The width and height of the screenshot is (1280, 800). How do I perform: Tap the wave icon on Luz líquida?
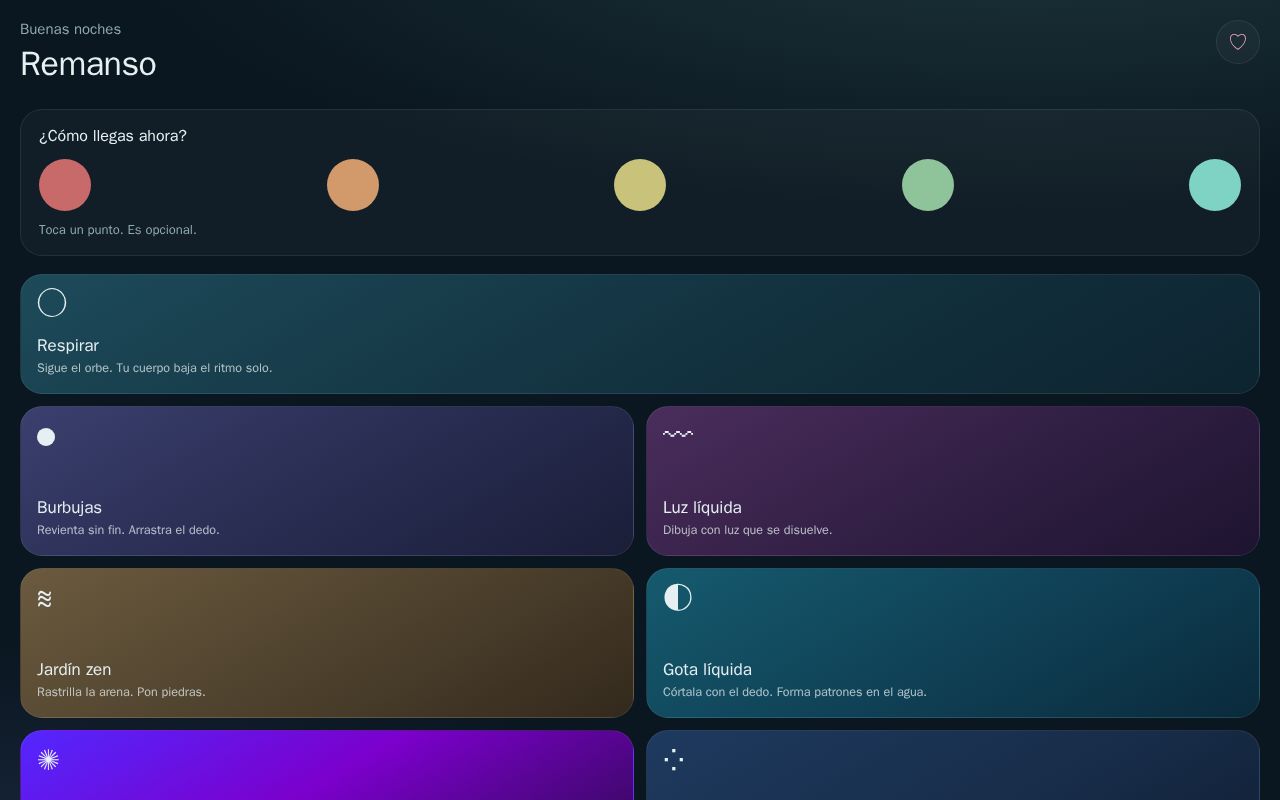(678, 434)
